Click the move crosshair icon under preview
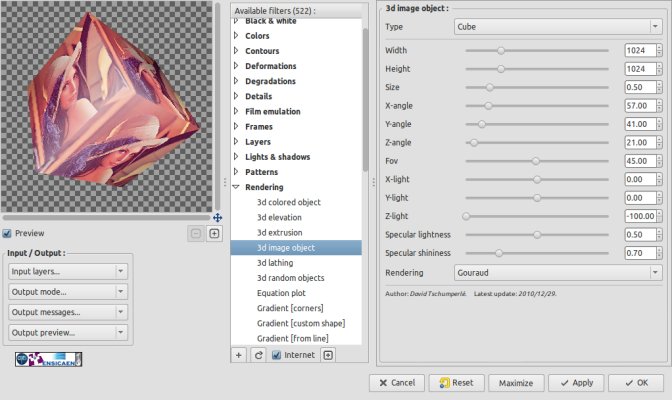The height and width of the screenshot is (400, 672). [218, 217]
